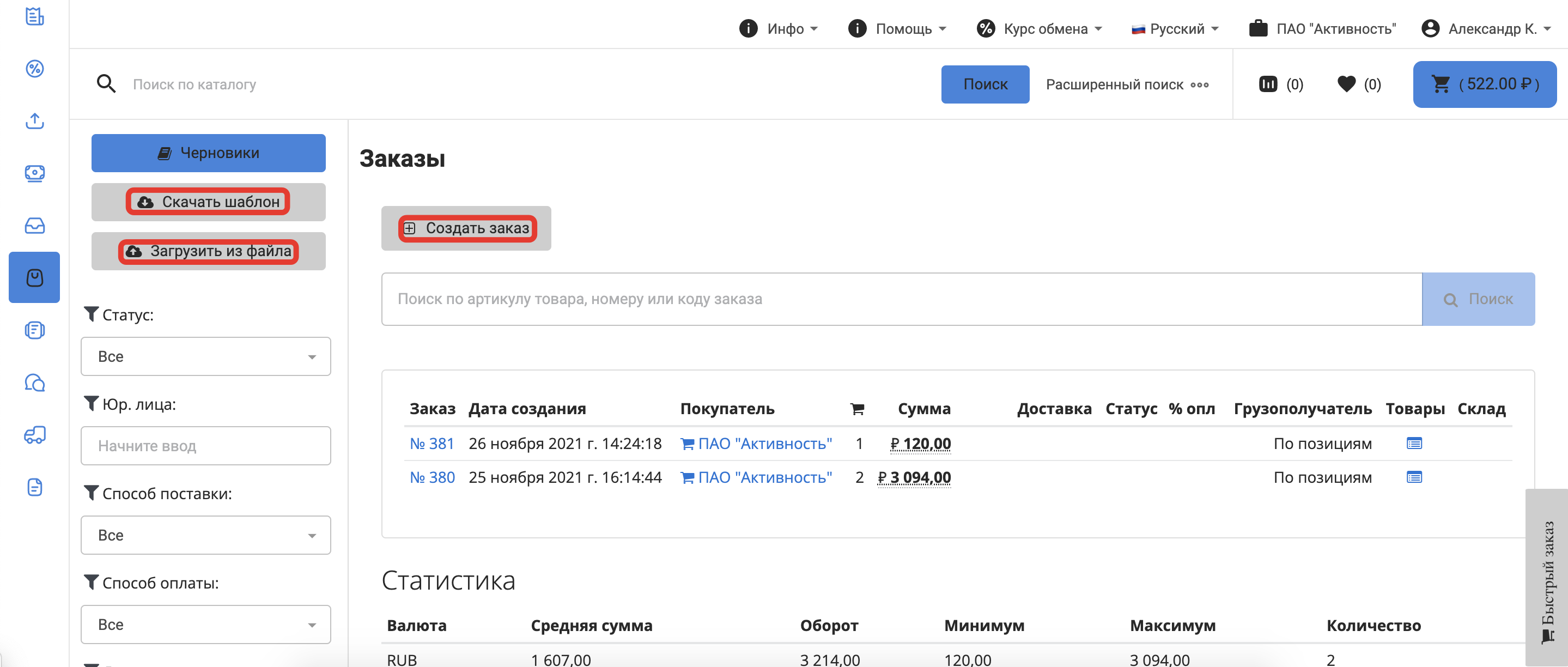Open the cart button showing 522.00 ₽

pyautogui.click(x=1484, y=84)
